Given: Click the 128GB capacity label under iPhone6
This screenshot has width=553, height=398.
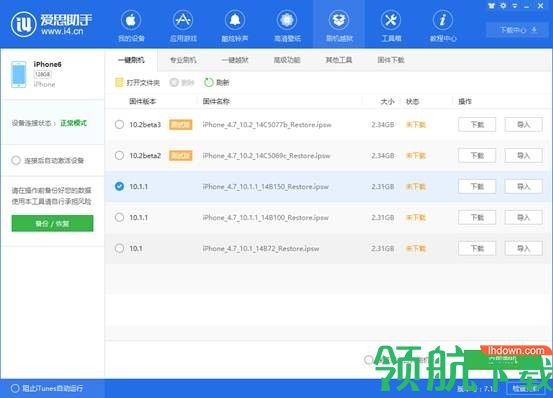Looking at the screenshot, I should click(43, 74).
